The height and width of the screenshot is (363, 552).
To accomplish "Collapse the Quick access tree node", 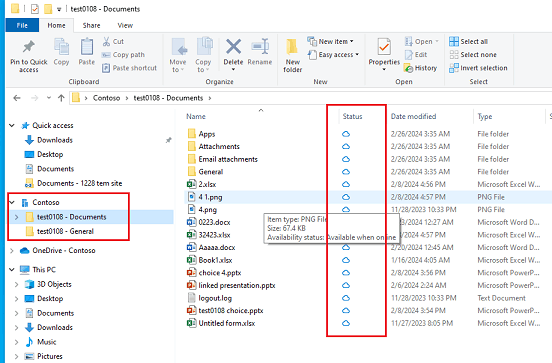I will 12,125.
